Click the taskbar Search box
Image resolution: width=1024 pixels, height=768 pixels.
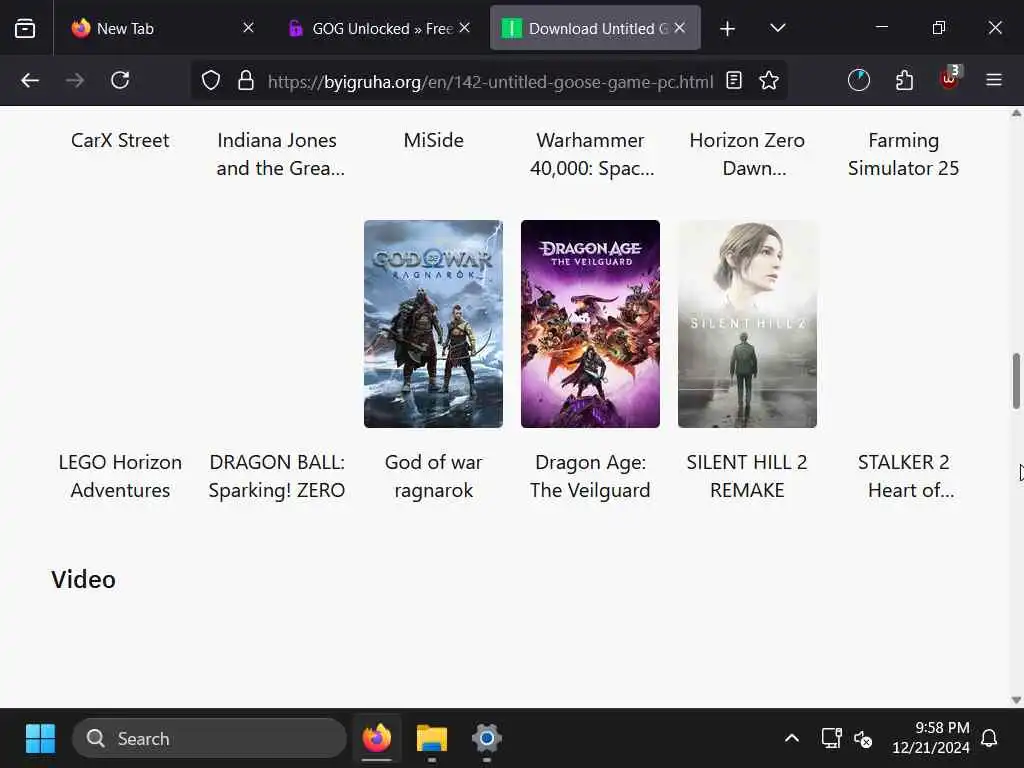[209, 739]
